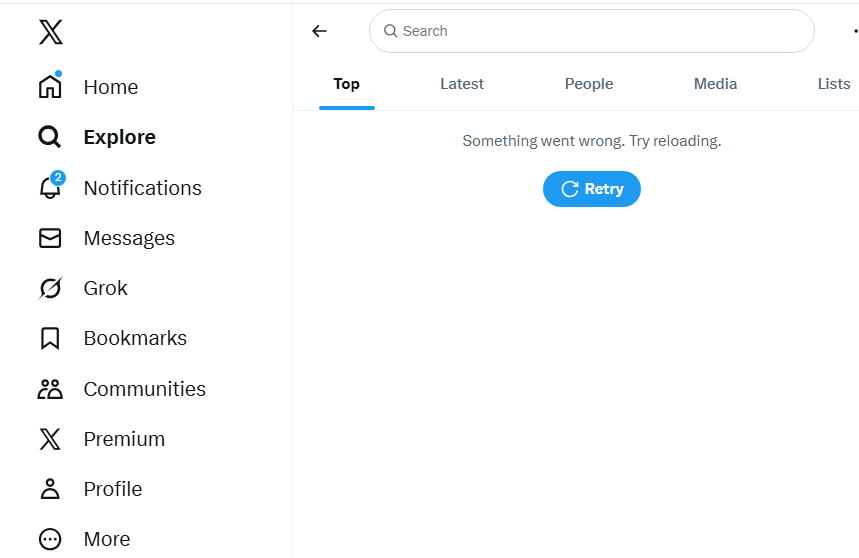Switch to the Latest tab
Viewport: 859px width, 558px height.
pos(462,84)
